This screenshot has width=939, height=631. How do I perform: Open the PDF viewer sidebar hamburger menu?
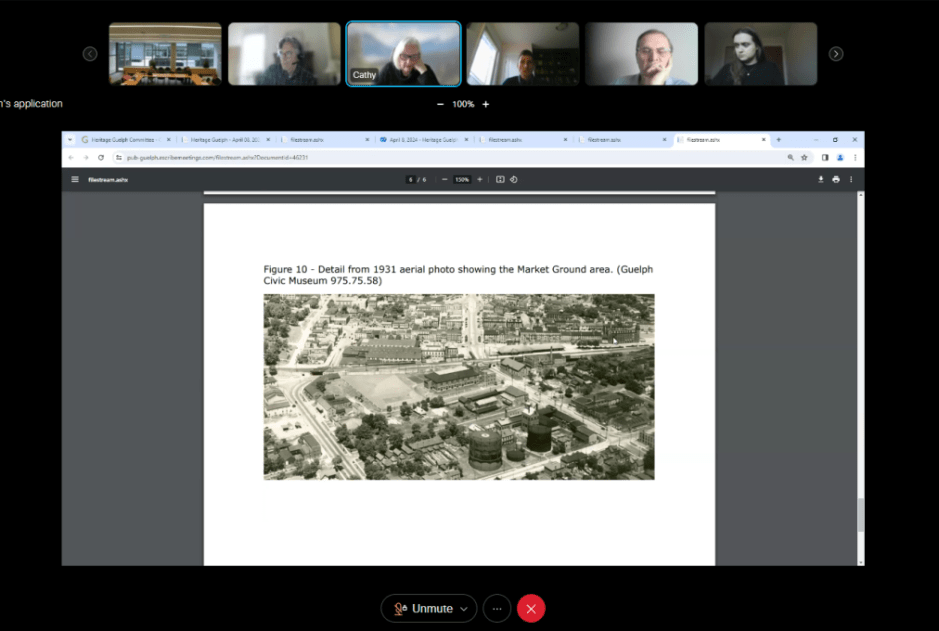coord(75,180)
